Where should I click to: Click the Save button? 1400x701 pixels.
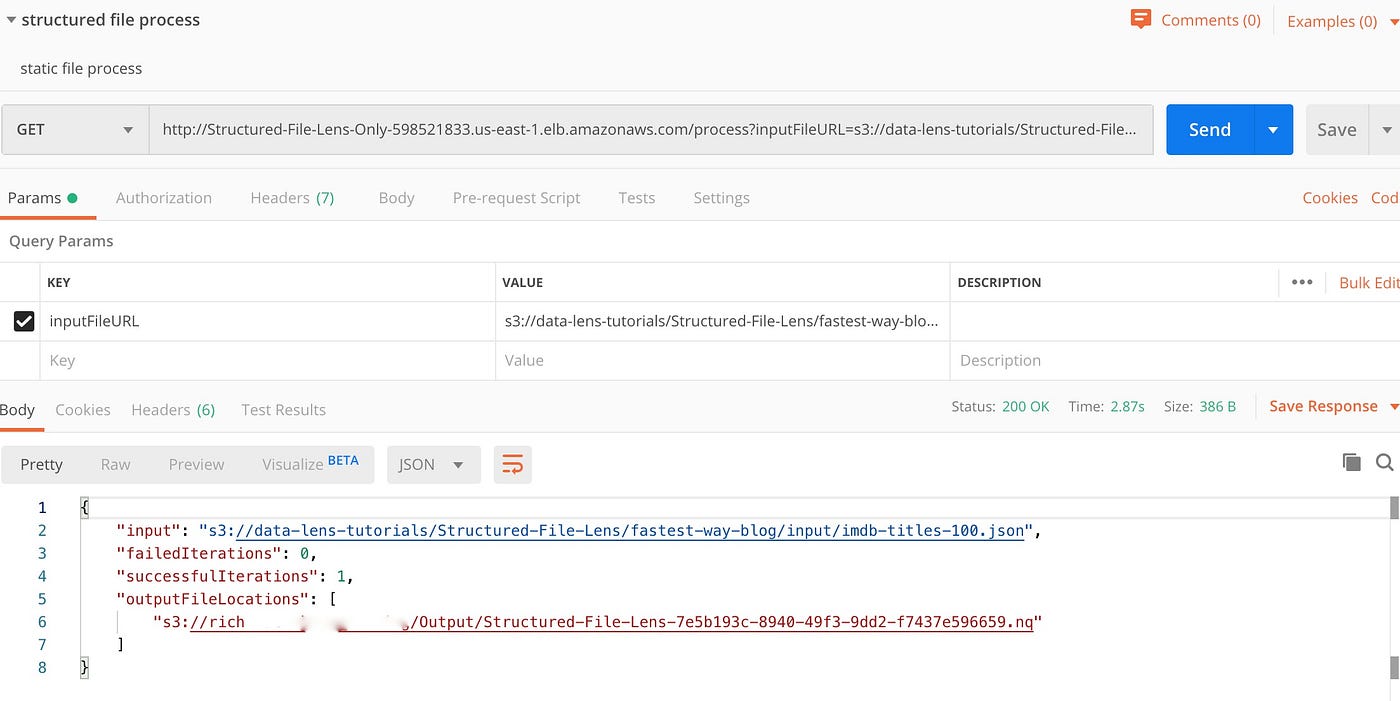tap(1337, 130)
